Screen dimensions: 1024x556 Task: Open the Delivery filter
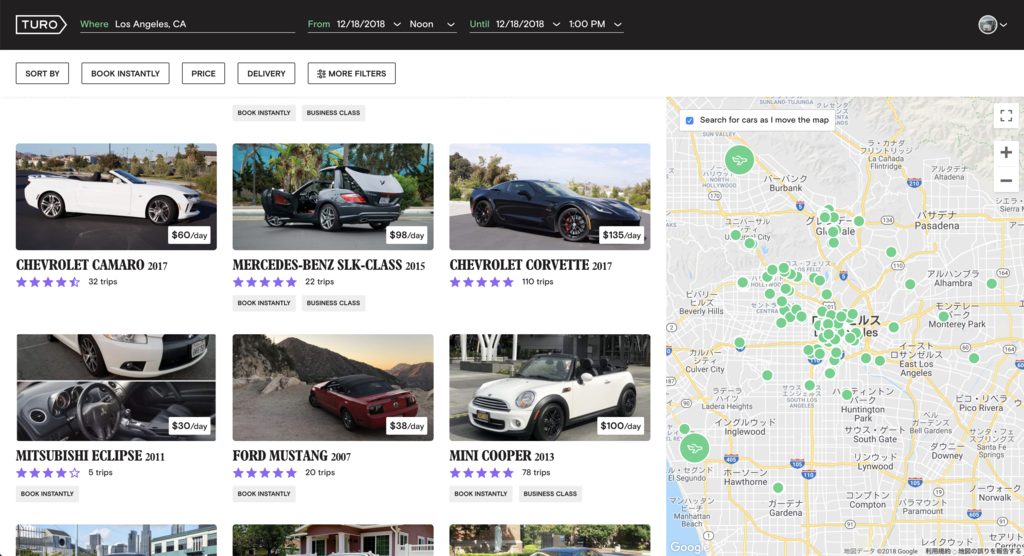(x=266, y=73)
